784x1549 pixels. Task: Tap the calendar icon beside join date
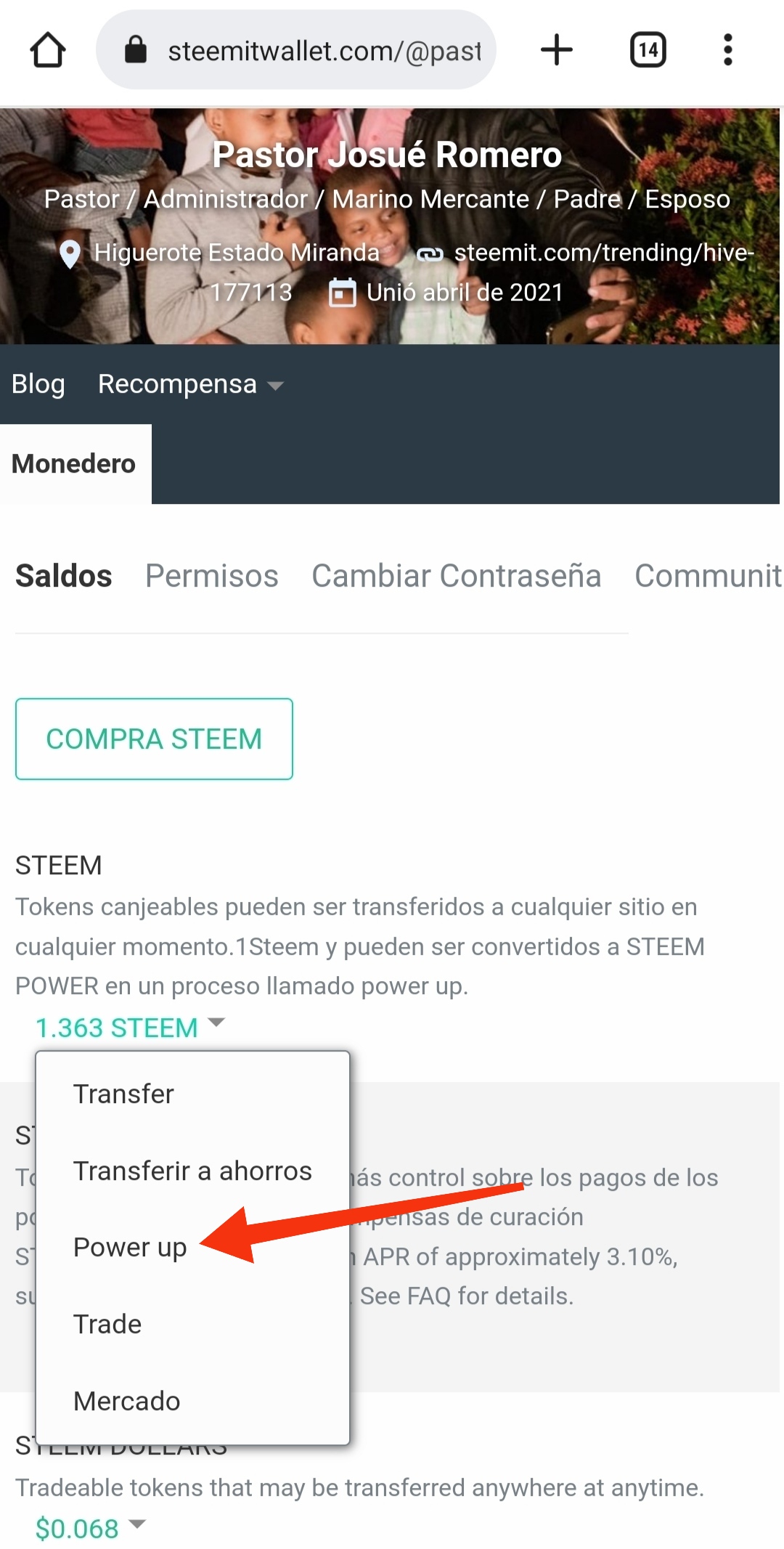point(342,293)
